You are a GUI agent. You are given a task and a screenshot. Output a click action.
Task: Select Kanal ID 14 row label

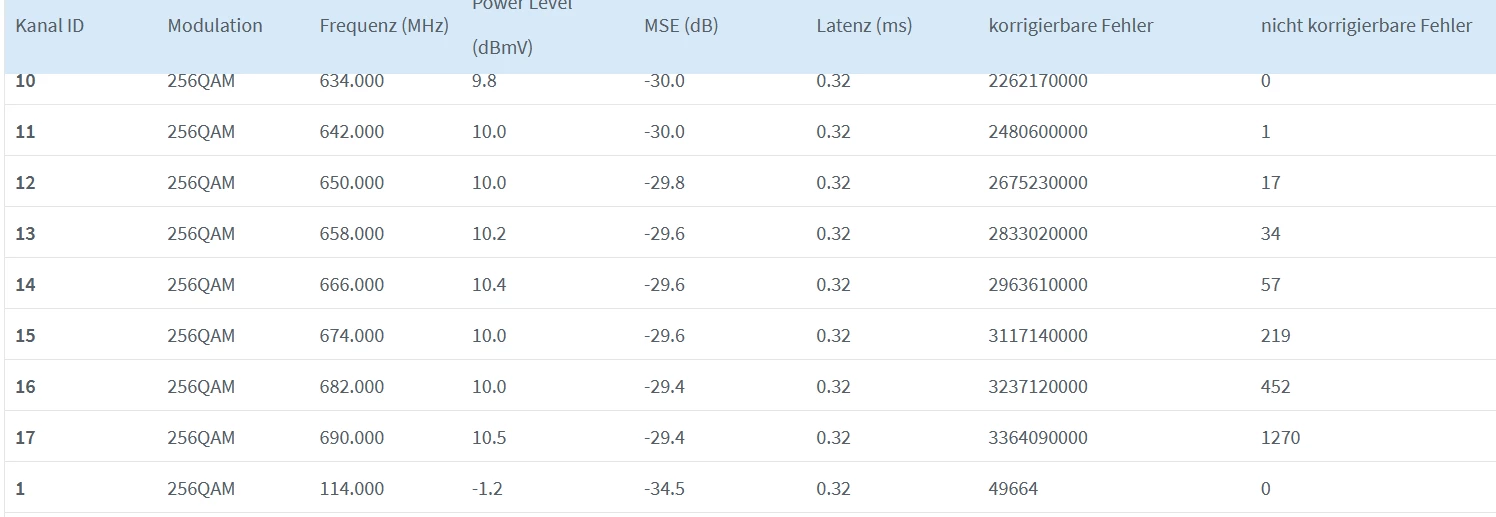(x=25, y=285)
